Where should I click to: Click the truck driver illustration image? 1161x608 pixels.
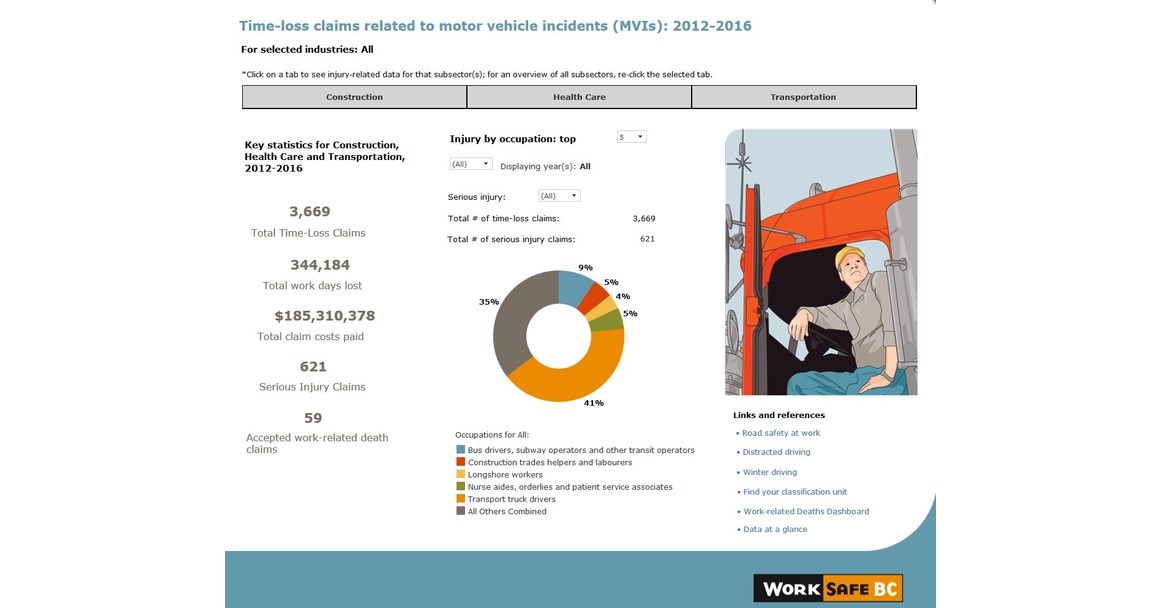(x=822, y=260)
